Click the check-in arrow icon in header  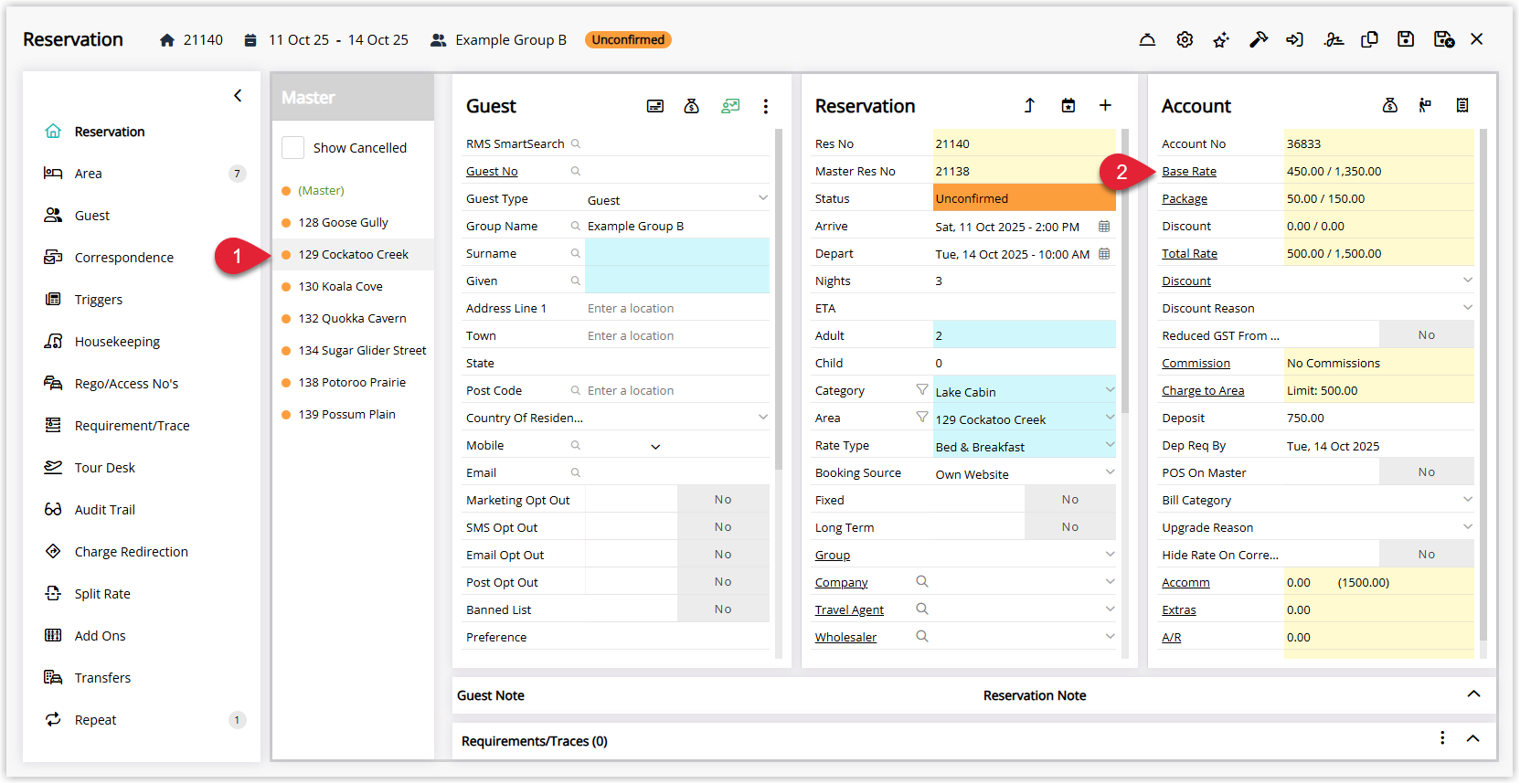[x=1295, y=39]
